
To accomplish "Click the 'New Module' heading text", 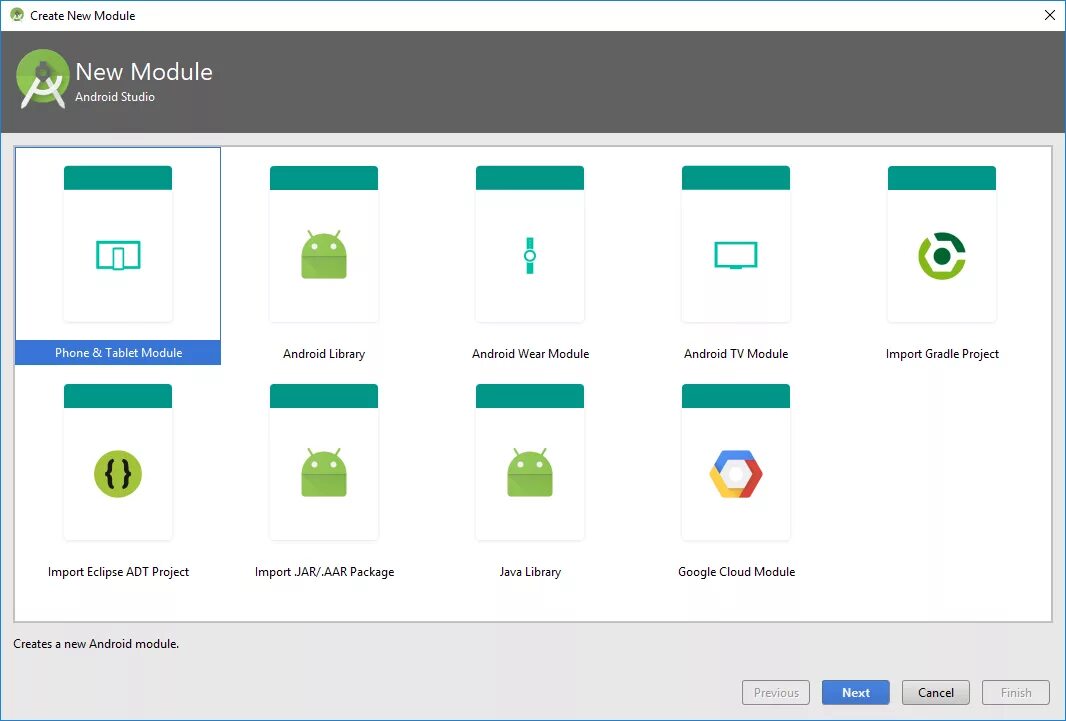I will point(143,71).
